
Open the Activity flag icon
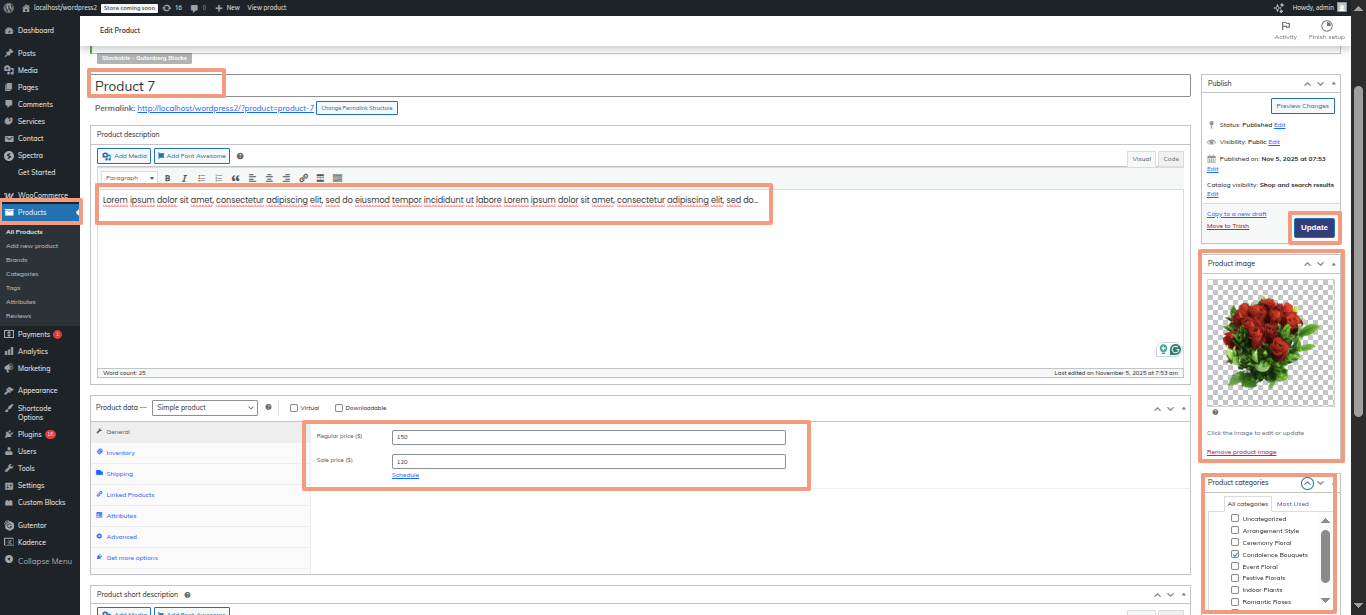click(1285, 27)
